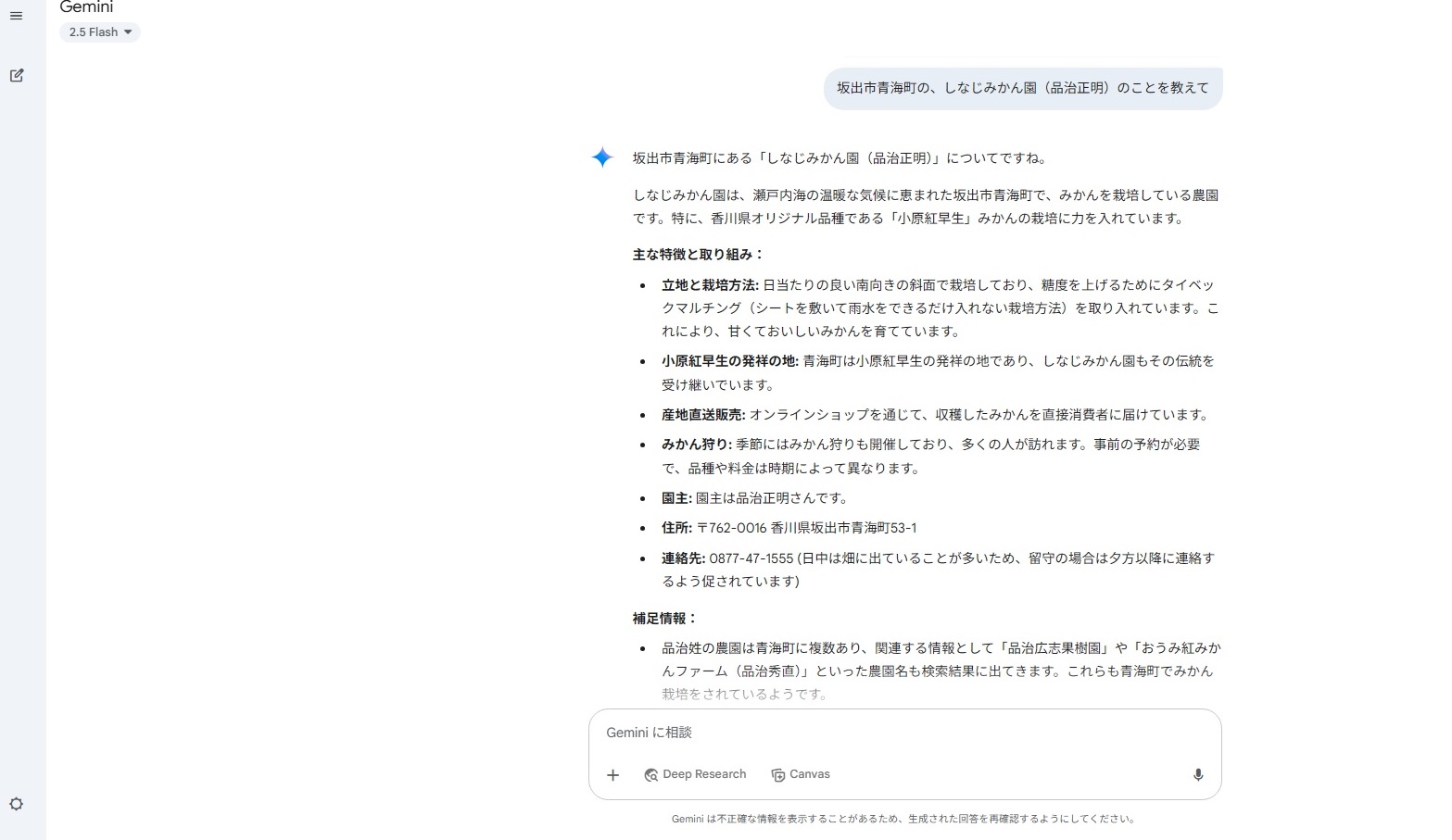Start a new chat with pencil icon

point(16,75)
